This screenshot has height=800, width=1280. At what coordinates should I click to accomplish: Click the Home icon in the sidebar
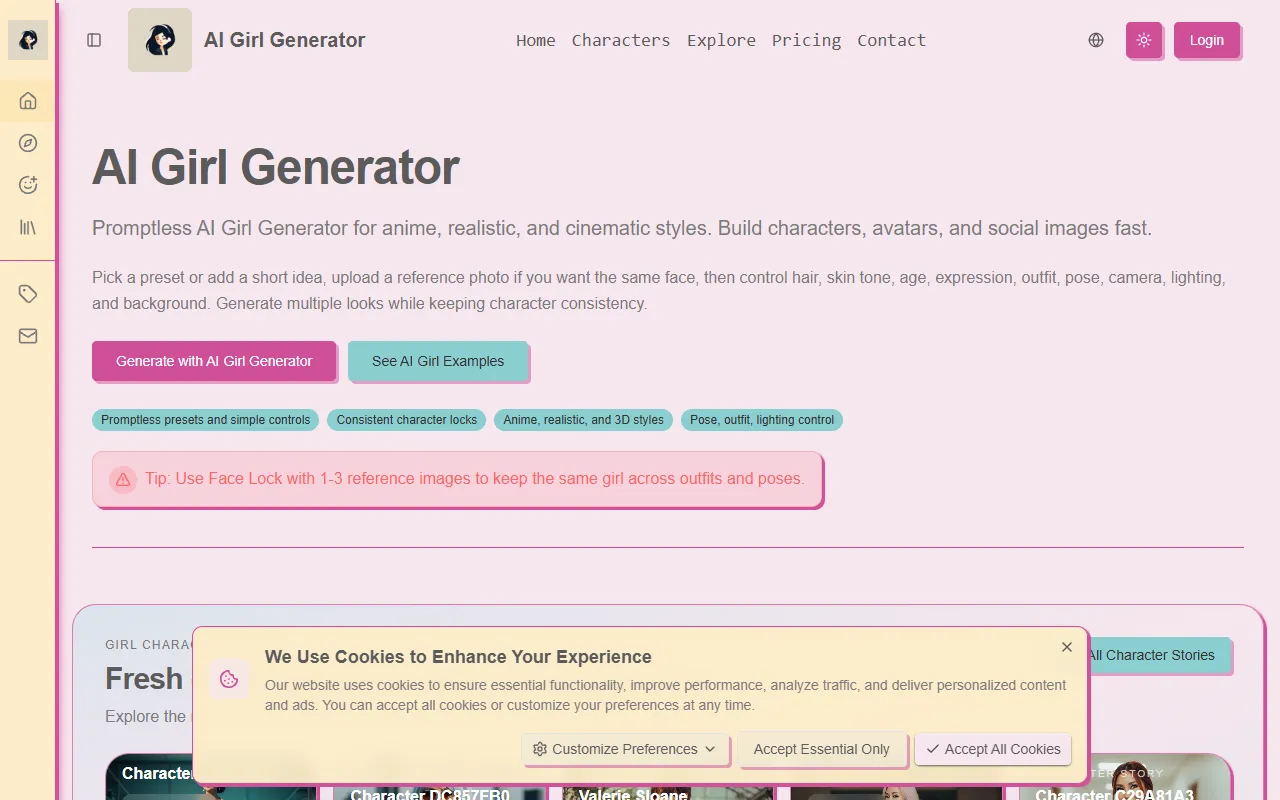click(28, 100)
